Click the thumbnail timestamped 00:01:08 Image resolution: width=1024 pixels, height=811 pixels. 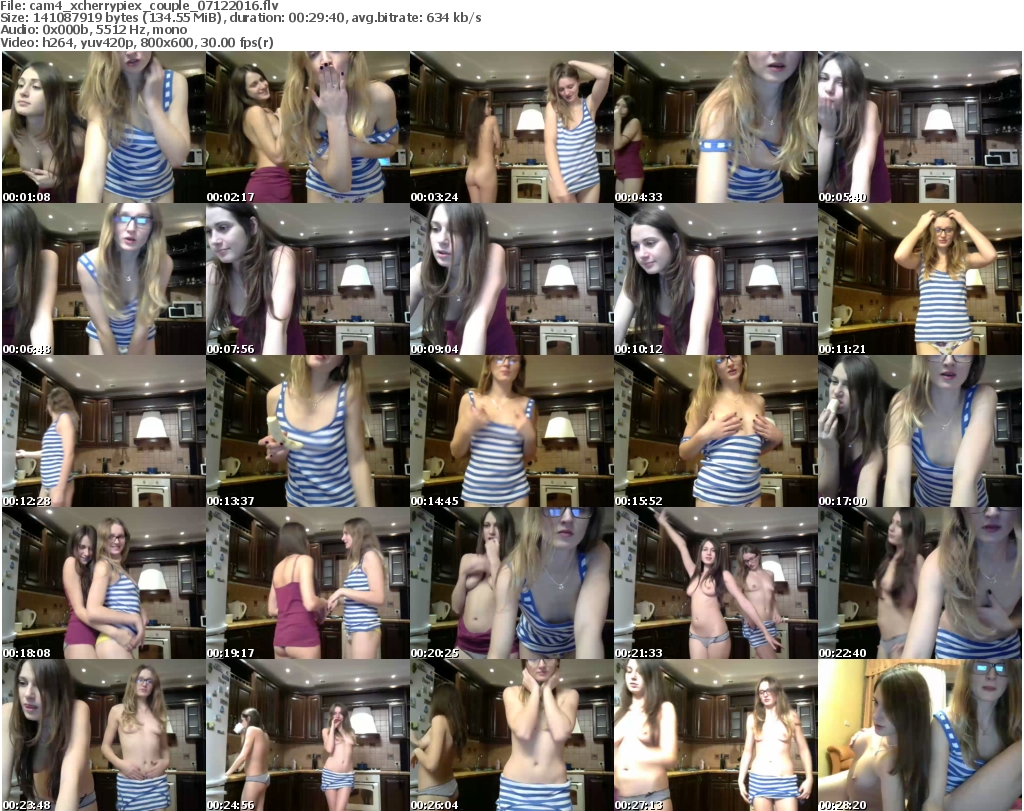click(x=103, y=128)
